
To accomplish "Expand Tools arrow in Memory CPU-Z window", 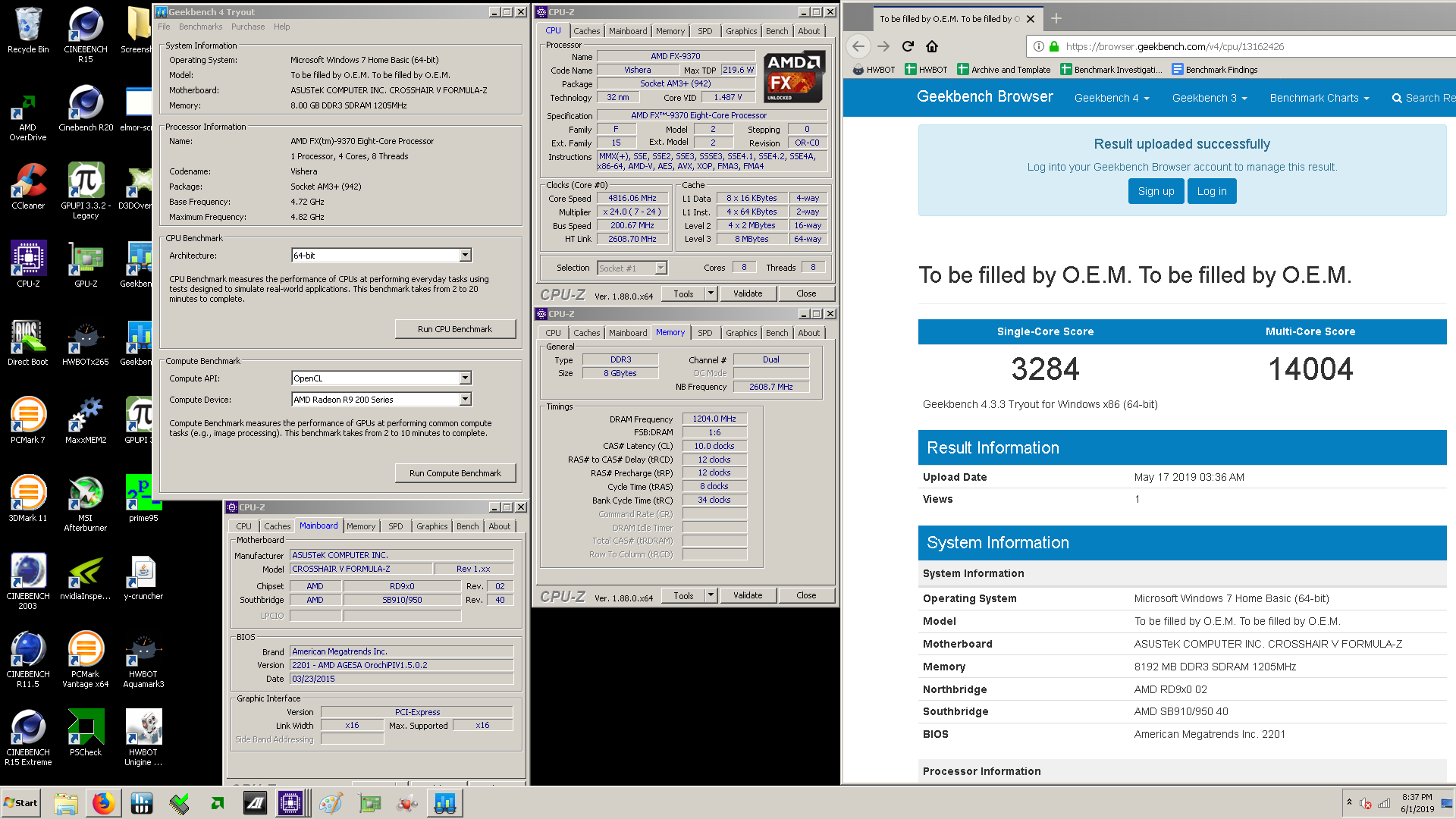I will tap(711, 595).
